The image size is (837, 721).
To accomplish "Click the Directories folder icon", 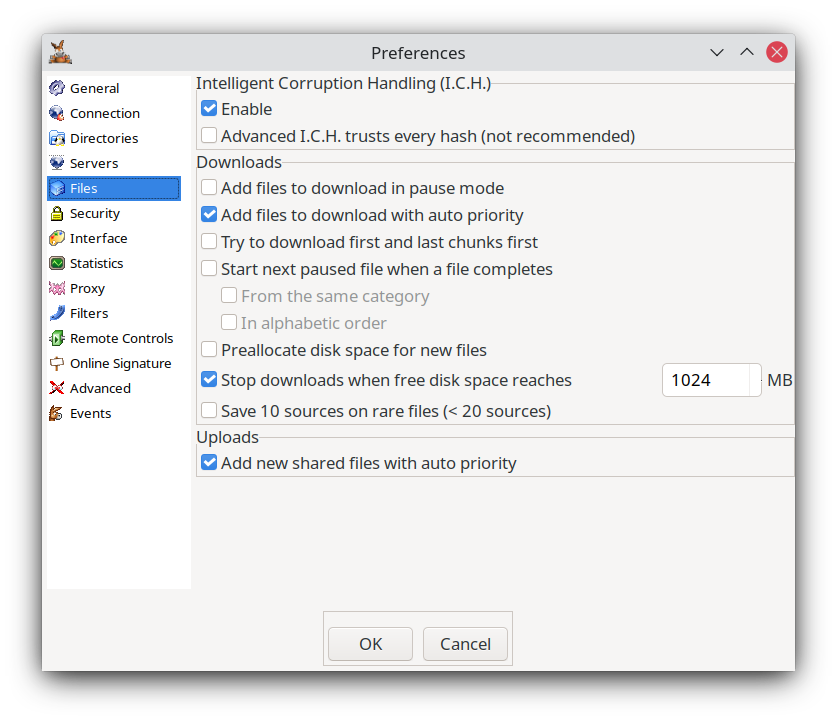I will pyautogui.click(x=57, y=138).
